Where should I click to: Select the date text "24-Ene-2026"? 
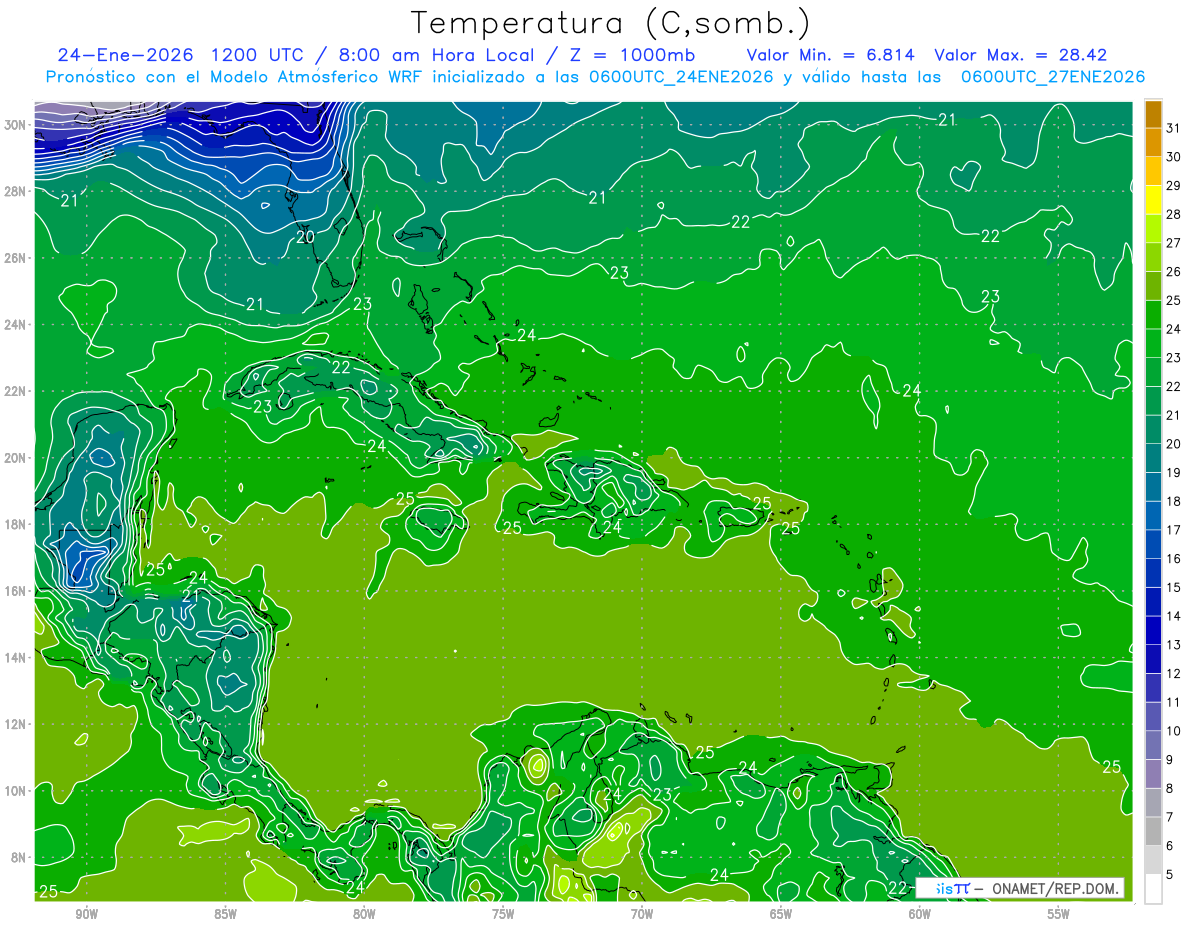125,55
